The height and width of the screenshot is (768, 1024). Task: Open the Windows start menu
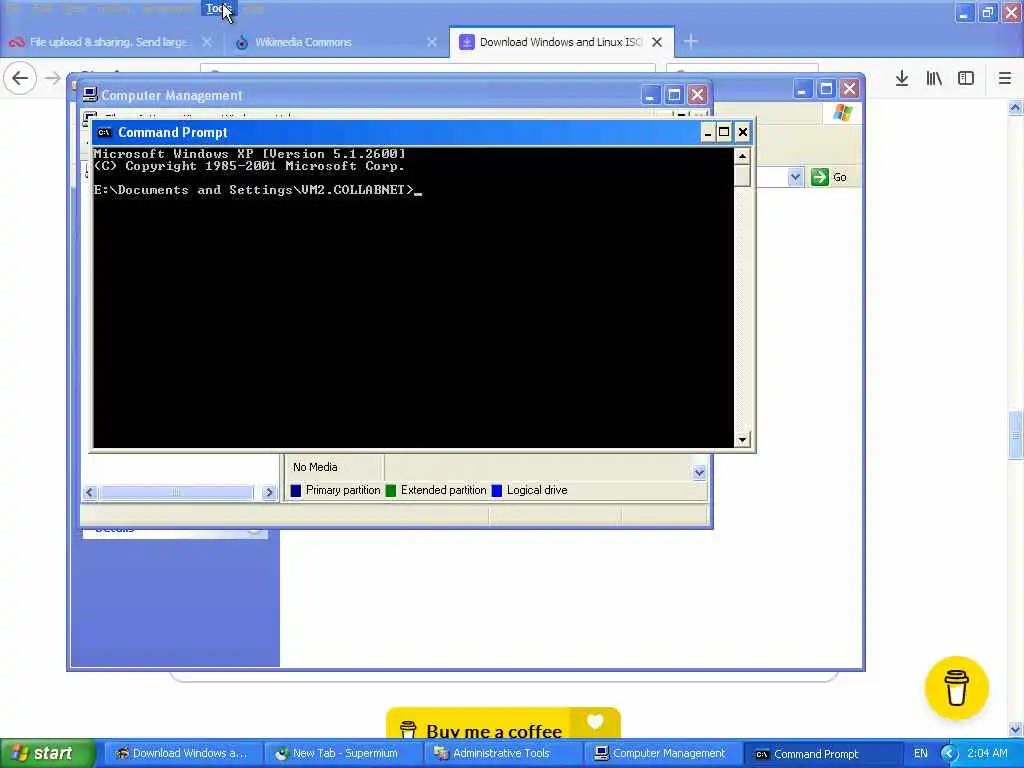(47, 754)
